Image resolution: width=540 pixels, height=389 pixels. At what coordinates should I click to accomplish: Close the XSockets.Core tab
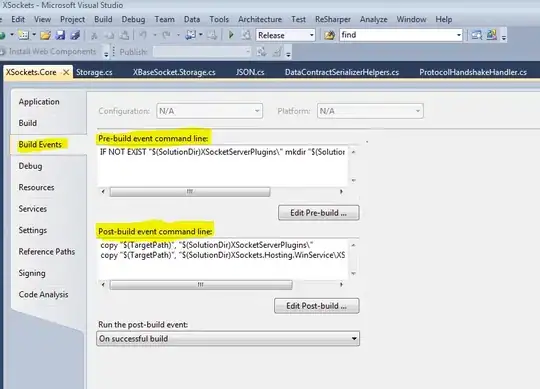pos(66,72)
